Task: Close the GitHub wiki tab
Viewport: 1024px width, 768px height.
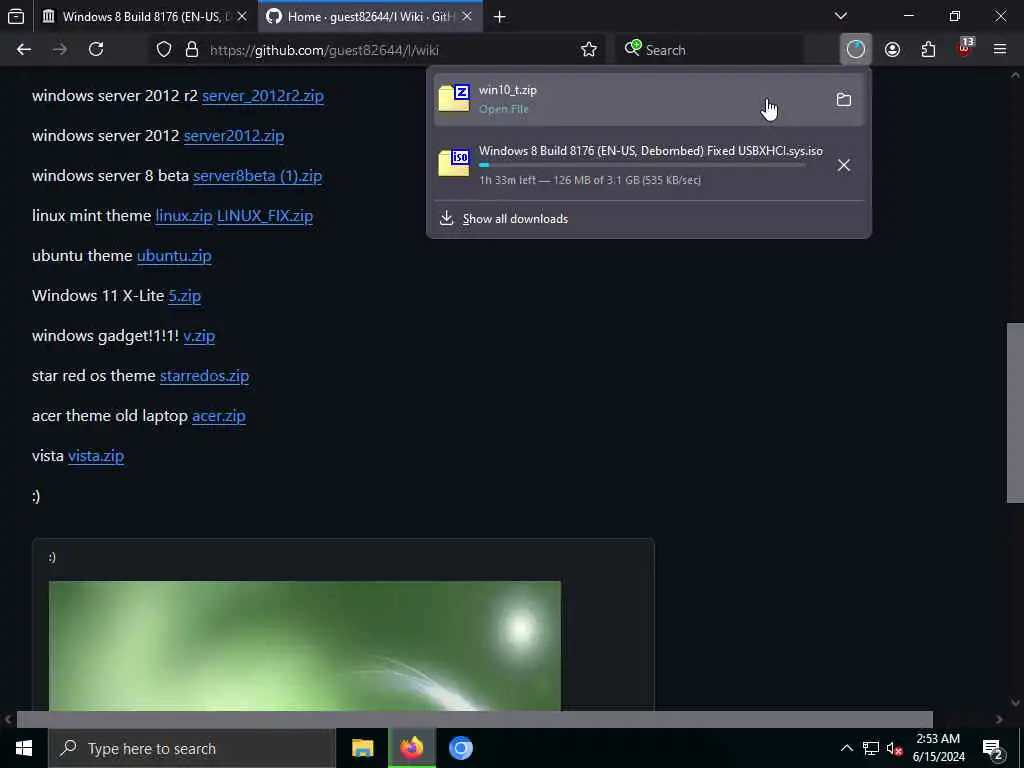Action: 466,16
